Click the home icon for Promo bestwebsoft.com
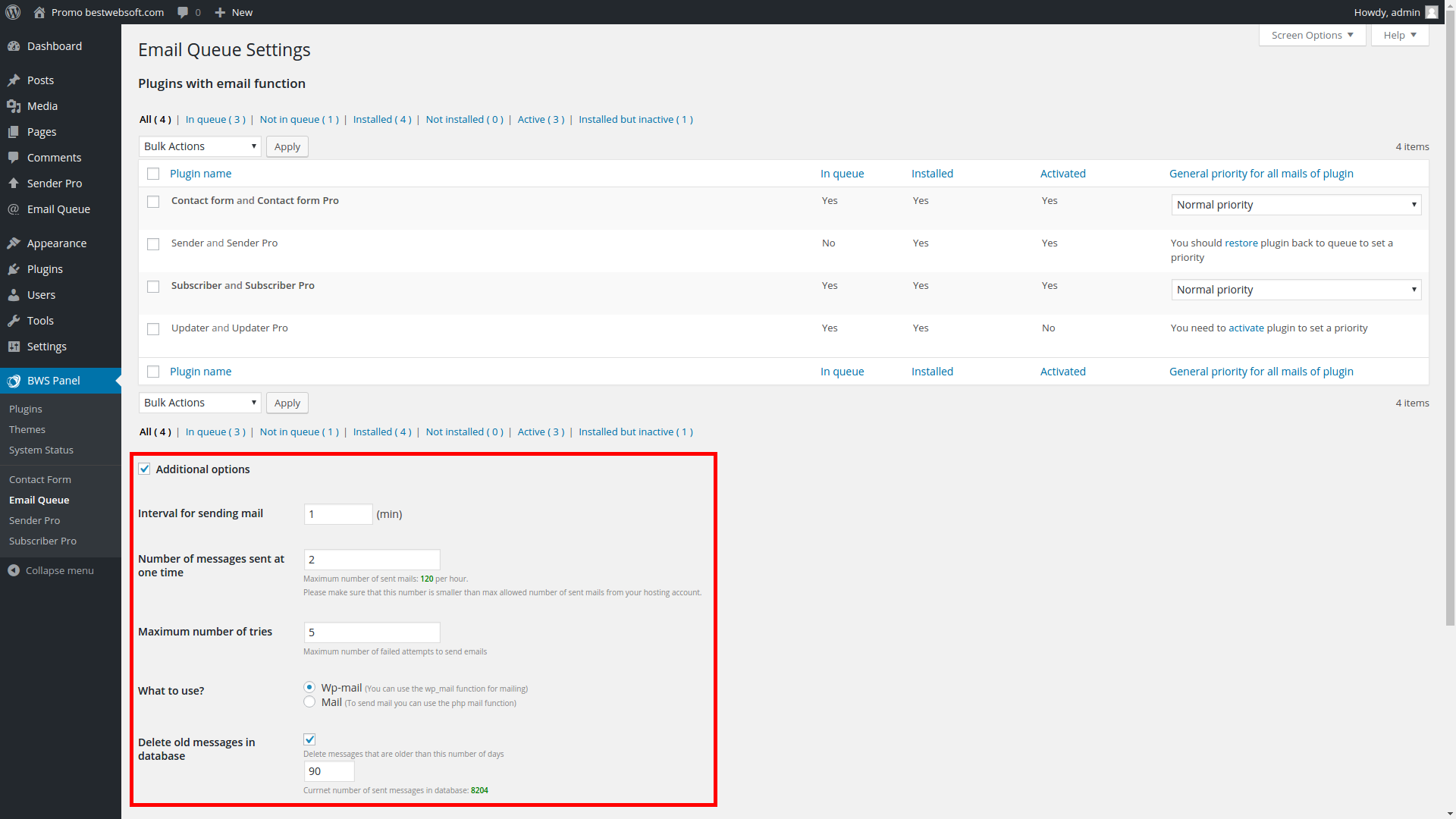 pyautogui.click(x=39, y=12)
